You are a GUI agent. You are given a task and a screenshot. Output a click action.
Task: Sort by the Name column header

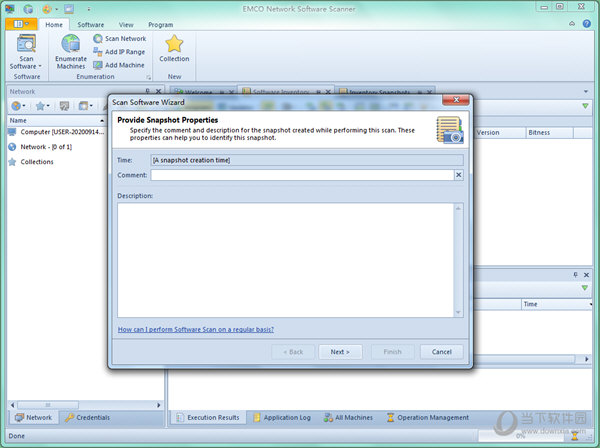(x=57, y=120)
